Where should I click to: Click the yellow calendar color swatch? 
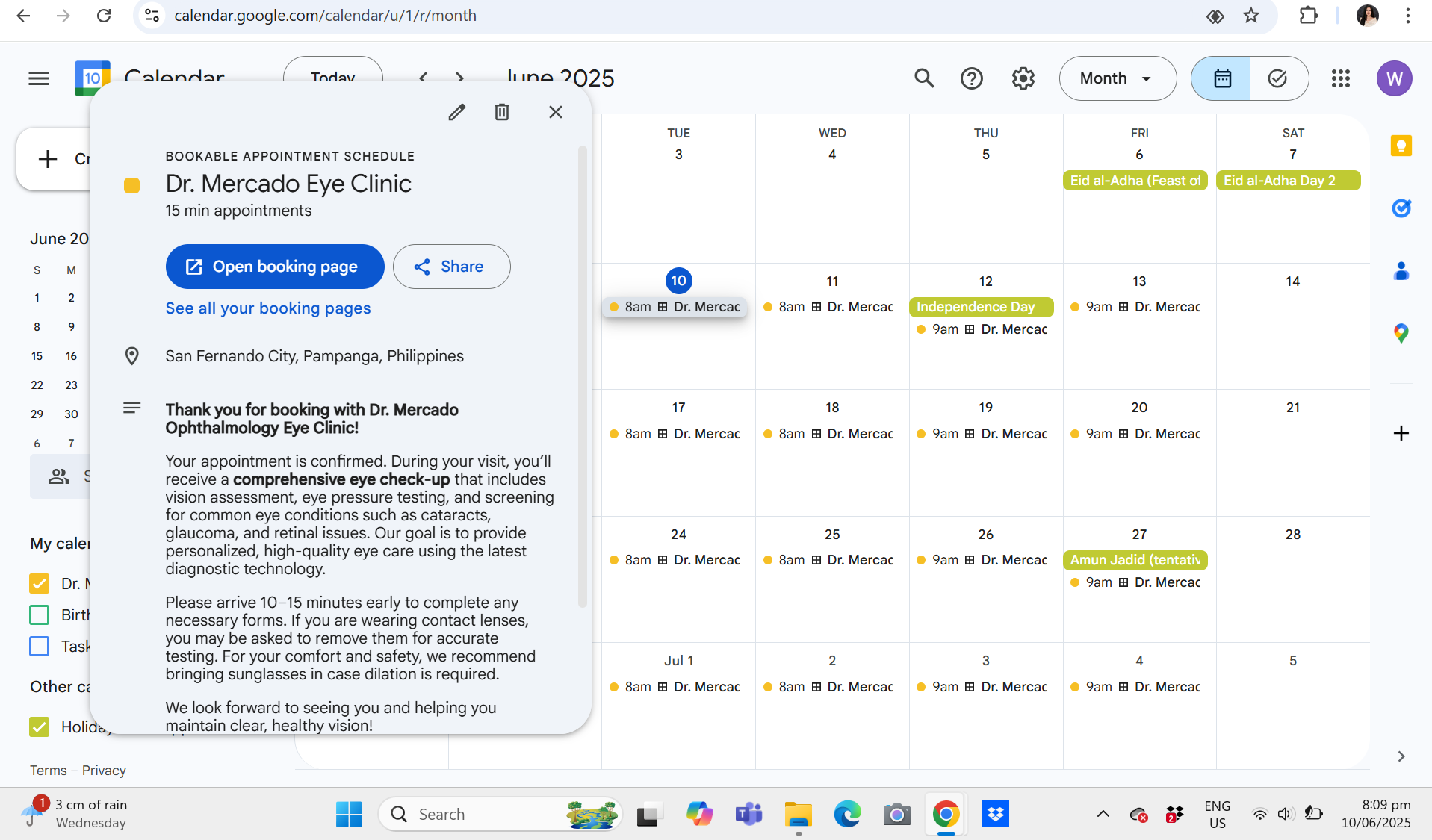[131, 185]
